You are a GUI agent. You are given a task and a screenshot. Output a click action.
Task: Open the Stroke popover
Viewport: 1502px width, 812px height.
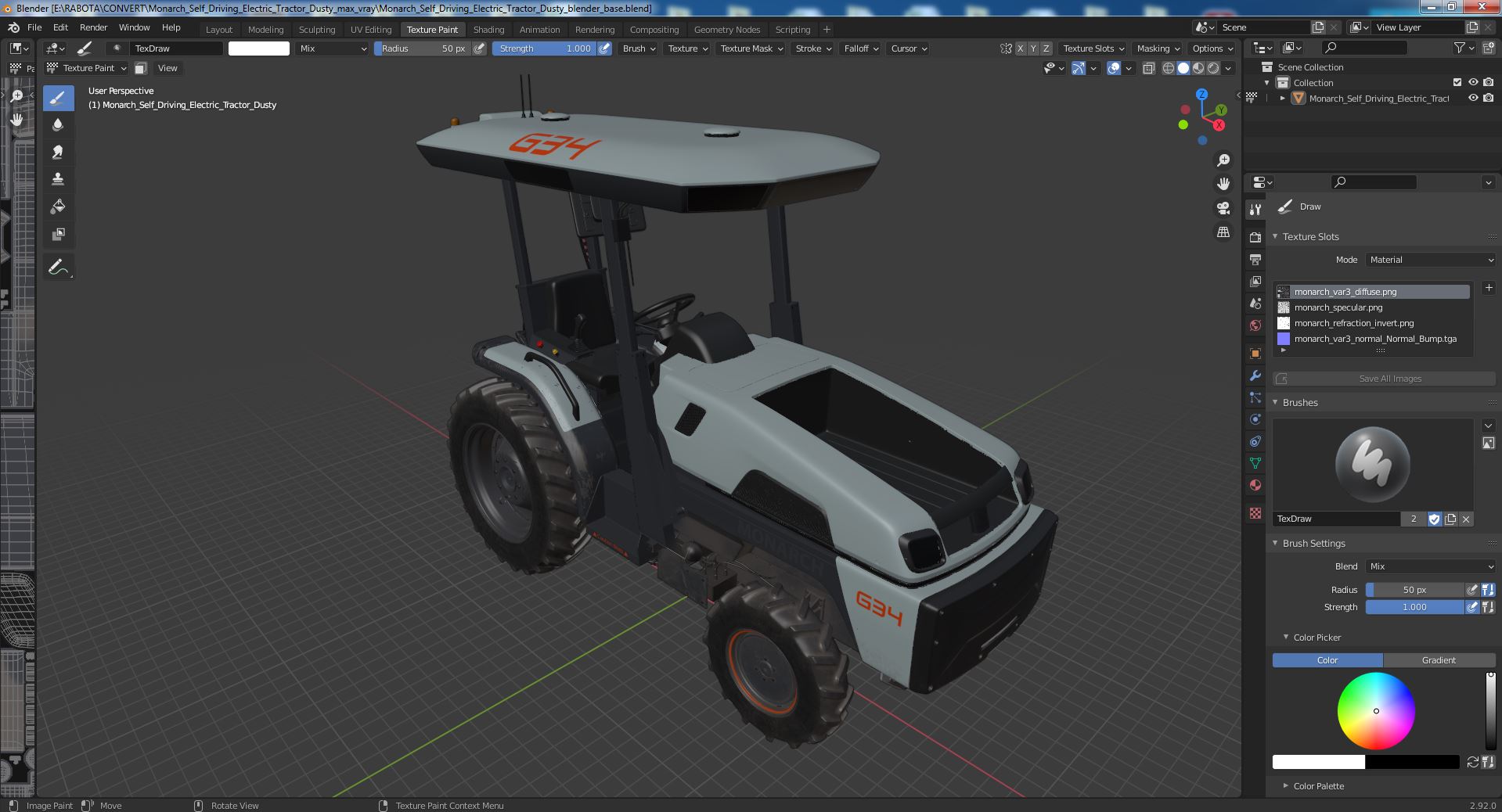tap(812, 49)
